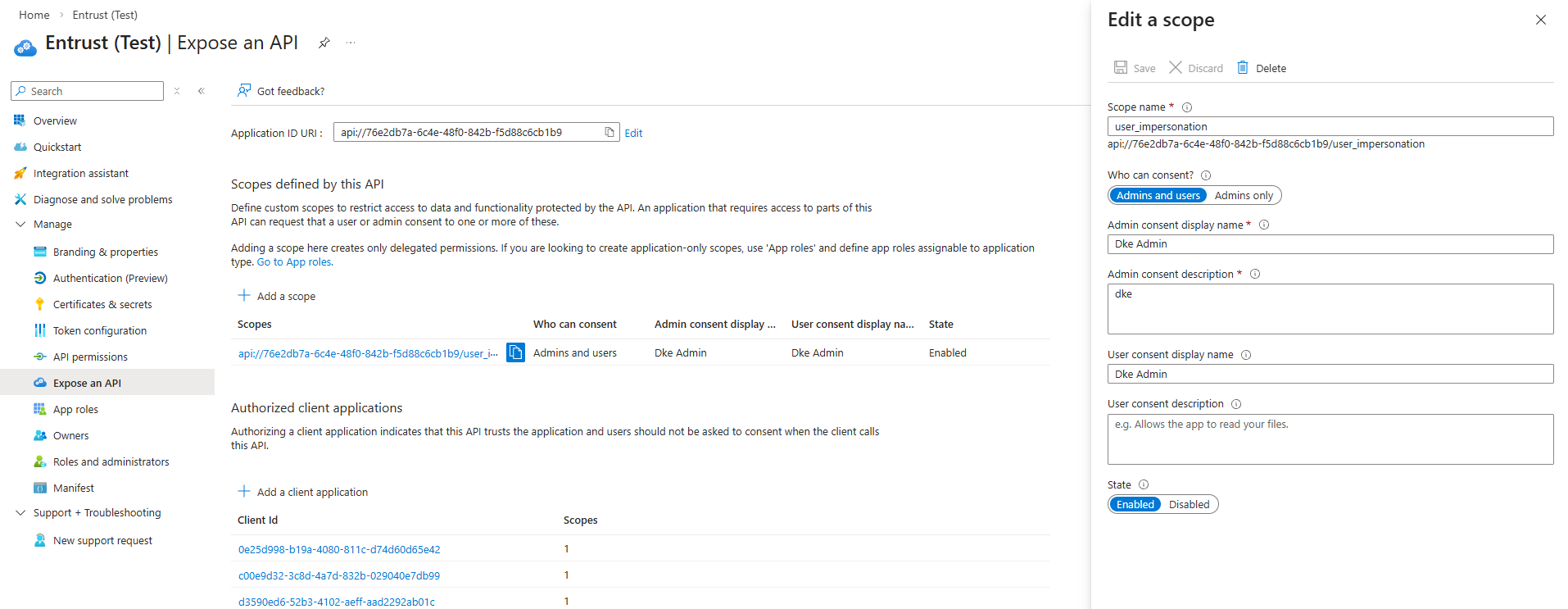Open client ID 0e25d998 application link
The width and height of the screenshot is (1568, 609).
click(x=339, y=549)
